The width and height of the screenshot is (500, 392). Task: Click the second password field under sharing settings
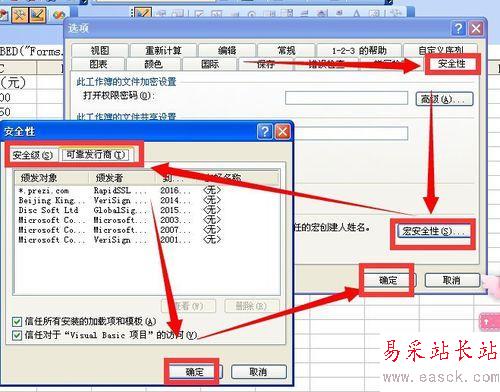tap(351, 133)
